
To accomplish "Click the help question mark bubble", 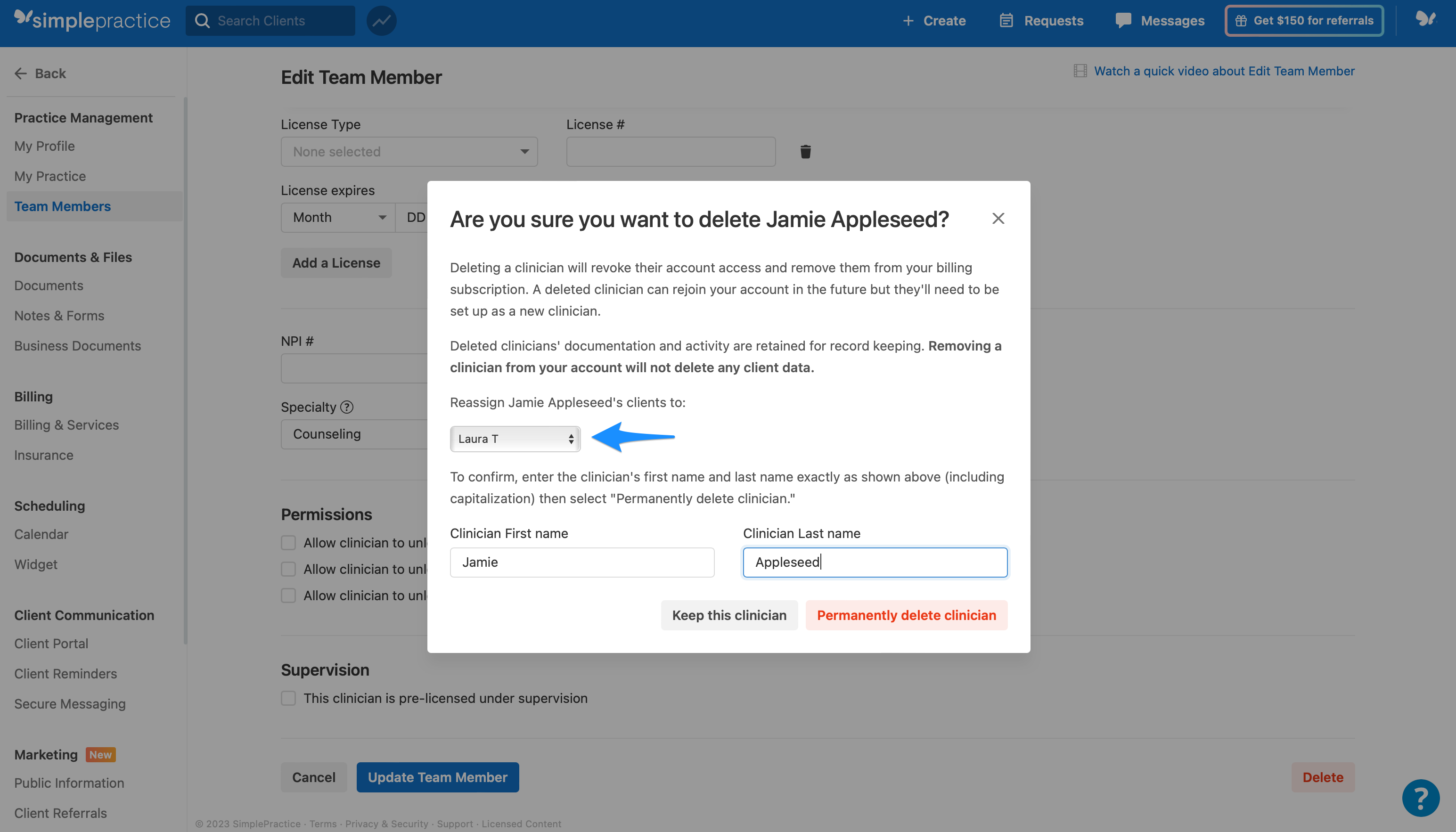I will [1421, 798].
